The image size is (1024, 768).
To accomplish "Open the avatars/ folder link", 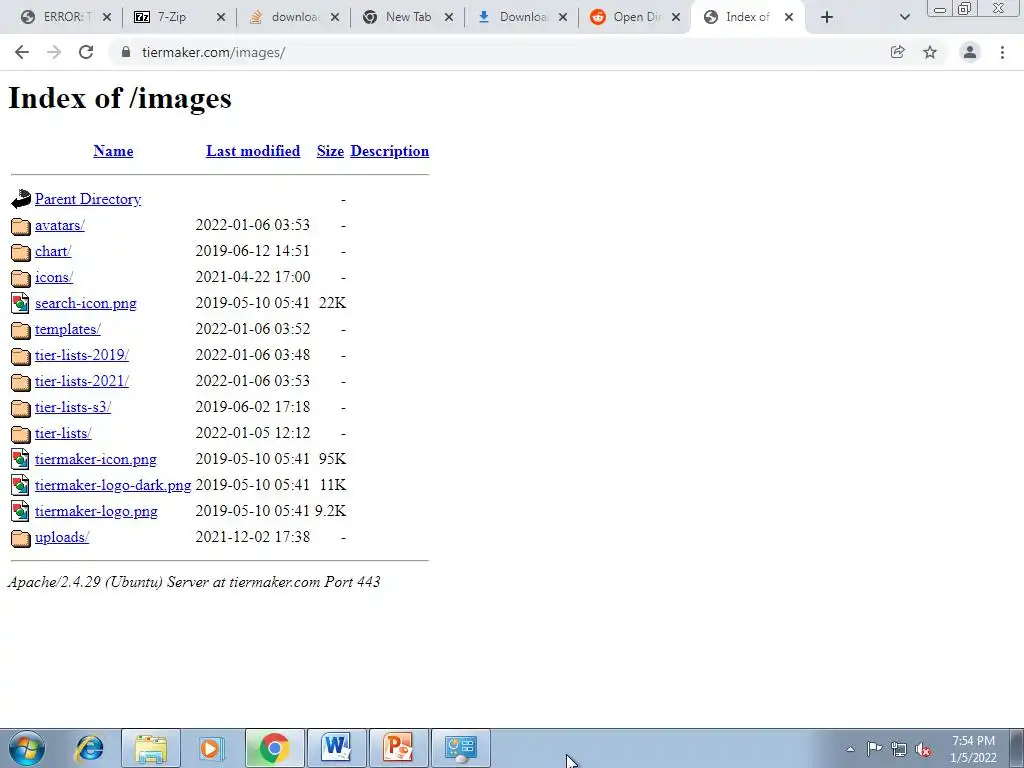I will pyautogui.click(x=59, y=225).
